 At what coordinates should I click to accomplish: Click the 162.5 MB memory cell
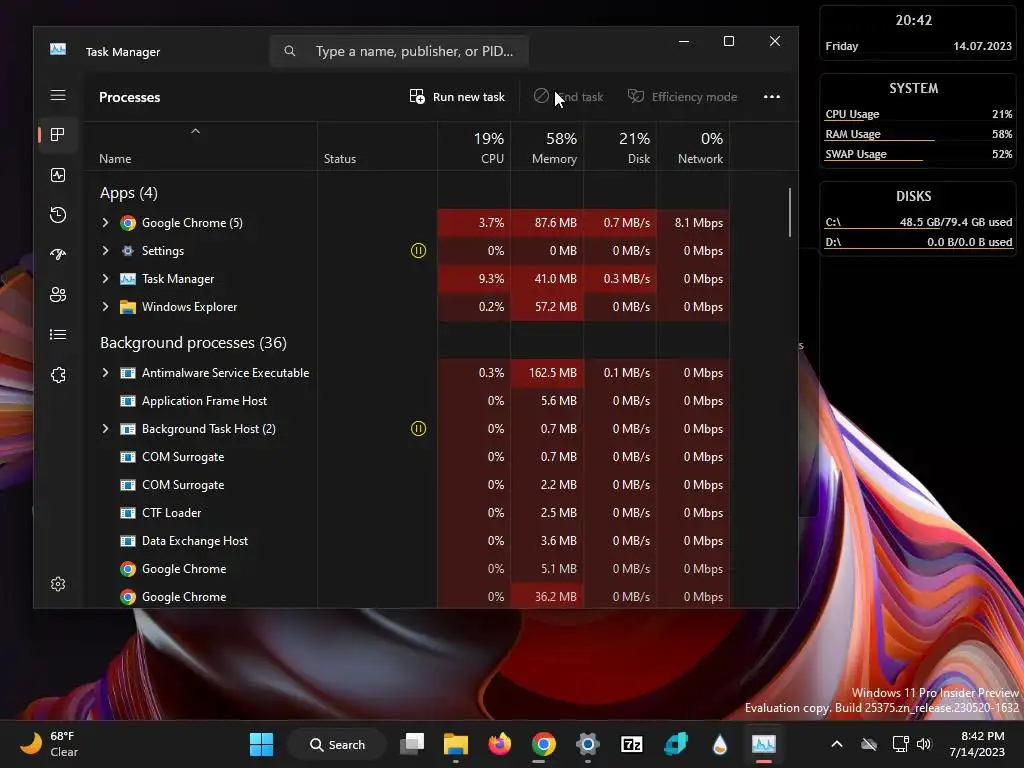pyautogui.click(x=547, y=373)
